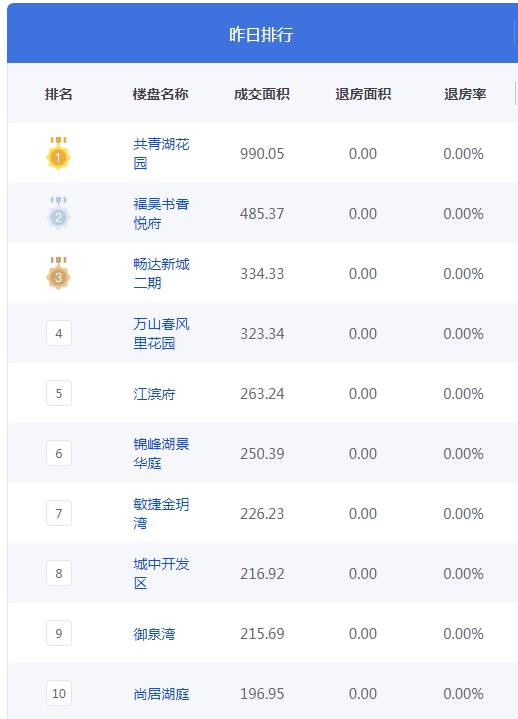Screen dimensions: 518x719
Task: Open the 锦峰湖景华庭 property link
Action: tap(161, 453)
